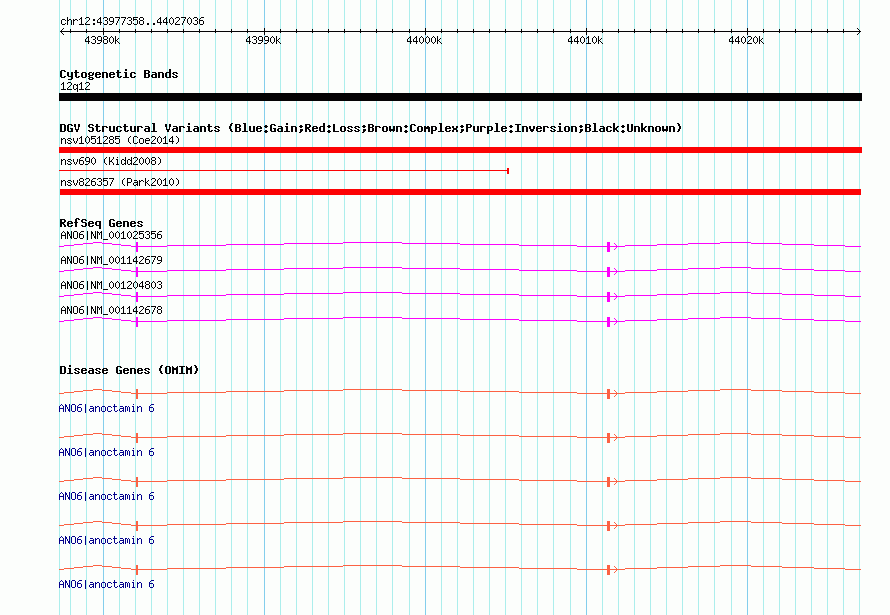Click the nsv690 (Kidd2008) variant label
This screenshot has height=615, width=890.
point(111,161)
